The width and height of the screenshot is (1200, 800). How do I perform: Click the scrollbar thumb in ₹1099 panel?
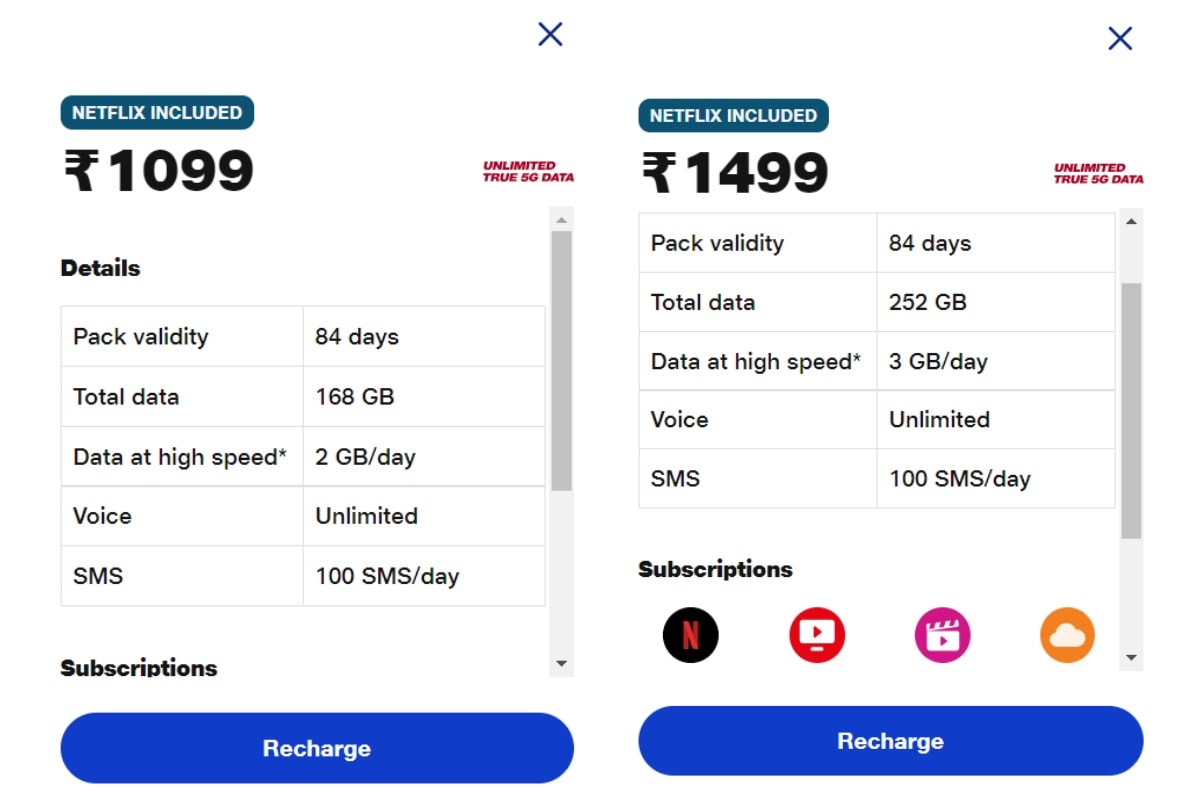561,361
